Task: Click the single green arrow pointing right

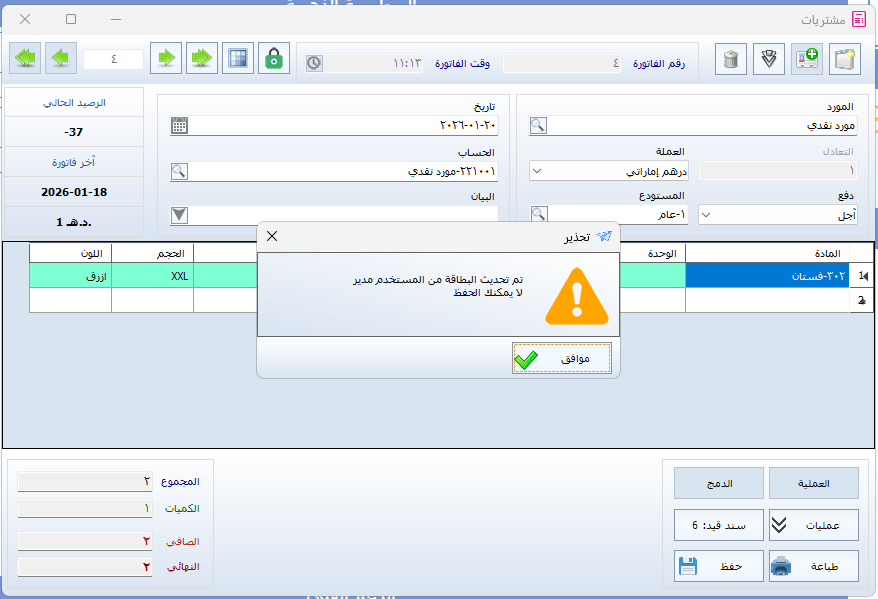Action: [x=166, y=59]
